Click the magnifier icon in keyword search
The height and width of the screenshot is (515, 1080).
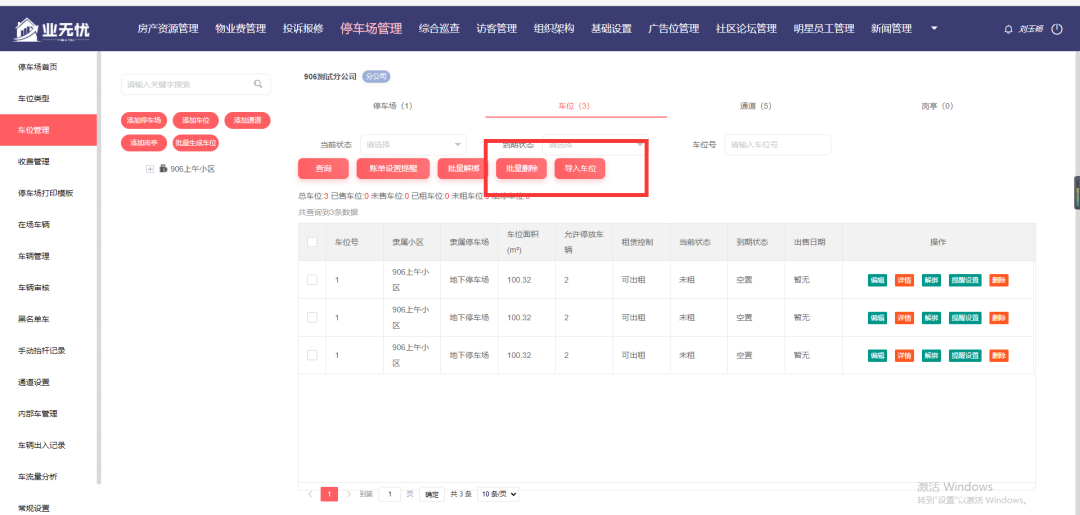point(258,84)
